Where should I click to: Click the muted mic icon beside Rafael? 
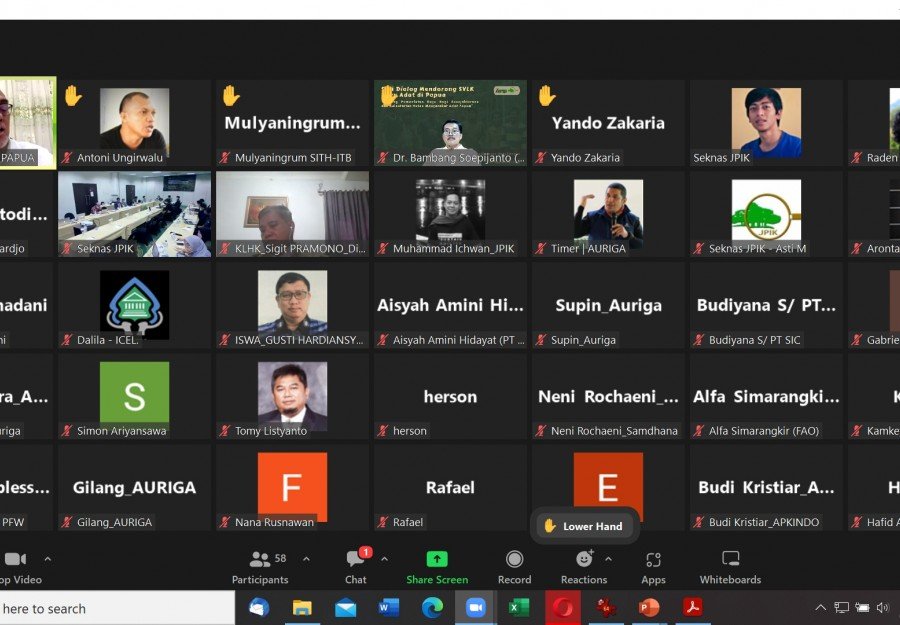(383, 522)
